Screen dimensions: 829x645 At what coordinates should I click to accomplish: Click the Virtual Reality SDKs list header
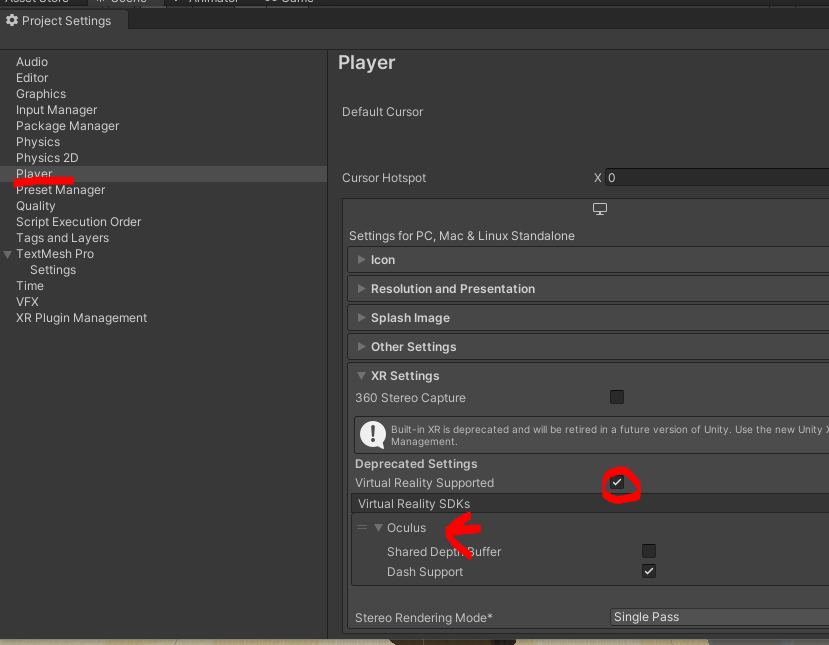click(590, 503)
